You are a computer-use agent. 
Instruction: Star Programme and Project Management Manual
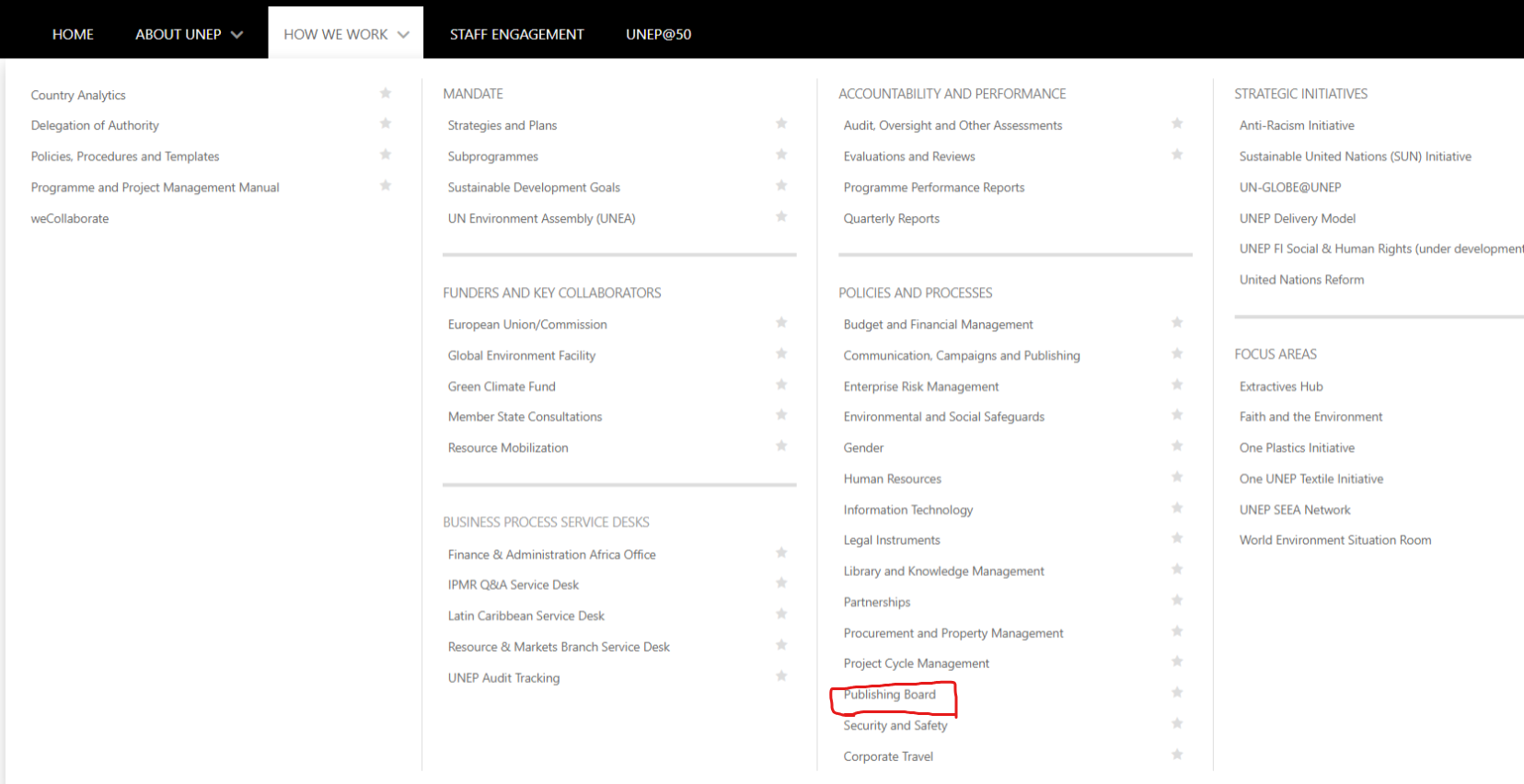386,185
